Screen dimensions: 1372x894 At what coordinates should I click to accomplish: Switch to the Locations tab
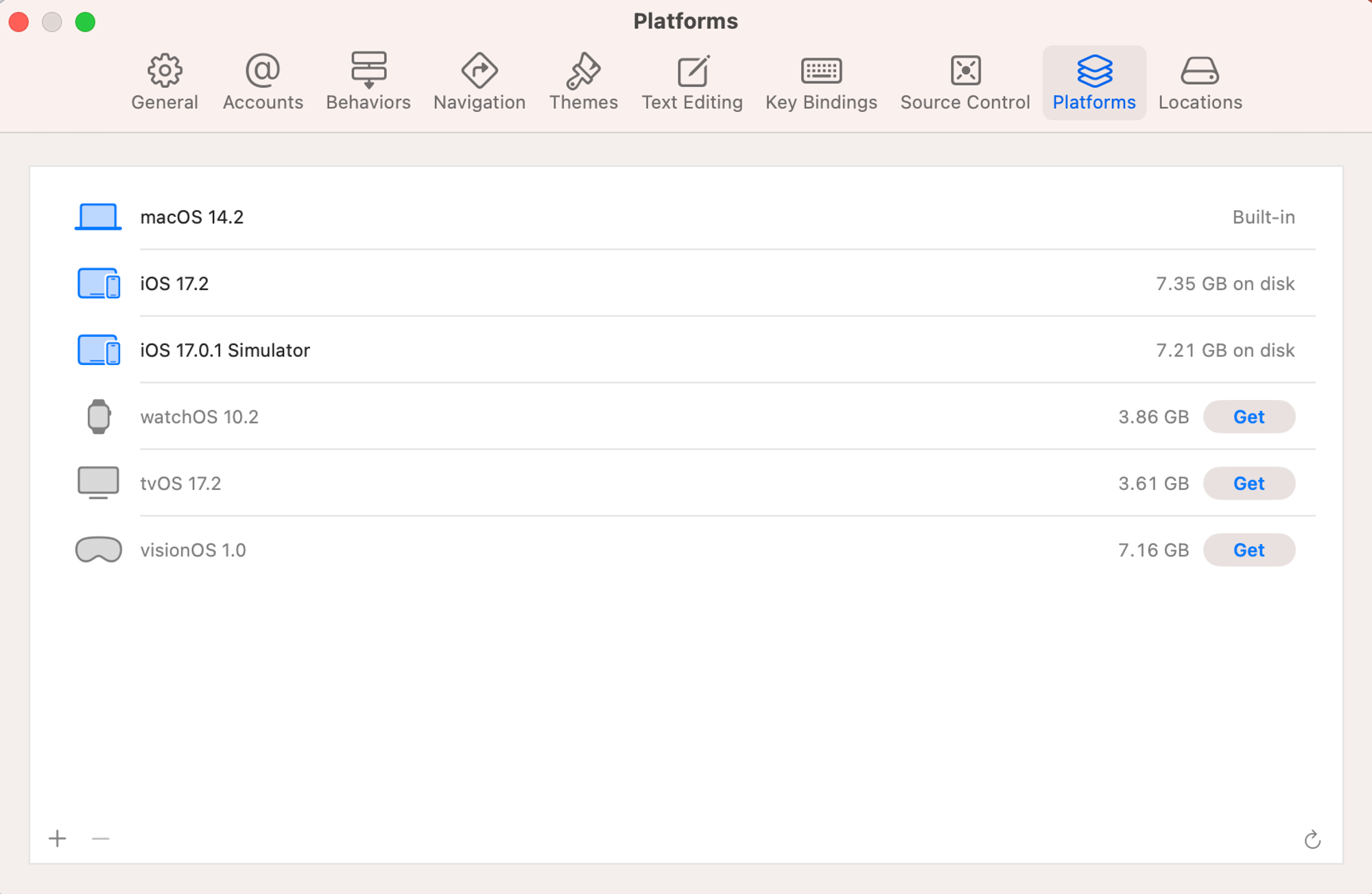(1200, 82)
